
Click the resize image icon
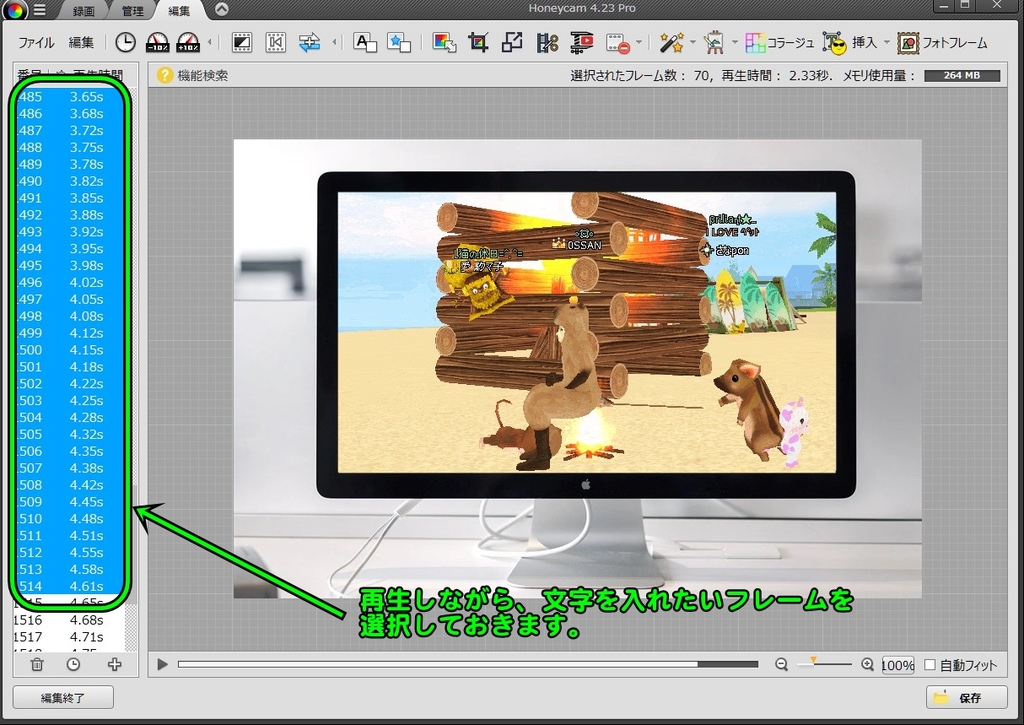[512, 42]
